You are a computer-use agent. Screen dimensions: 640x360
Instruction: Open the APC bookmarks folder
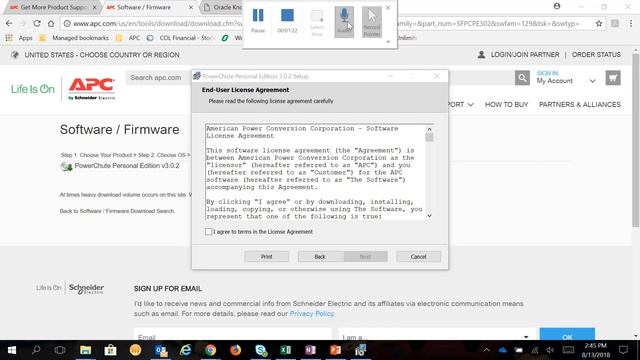click(128, 38)
